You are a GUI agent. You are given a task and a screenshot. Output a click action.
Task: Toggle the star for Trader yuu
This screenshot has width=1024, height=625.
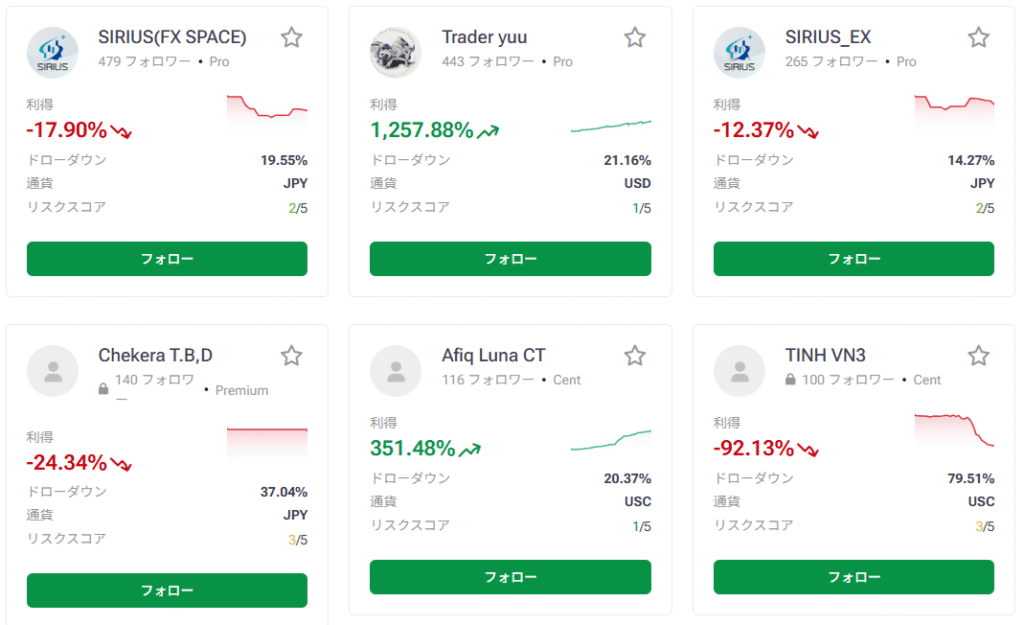click(635, 38)
